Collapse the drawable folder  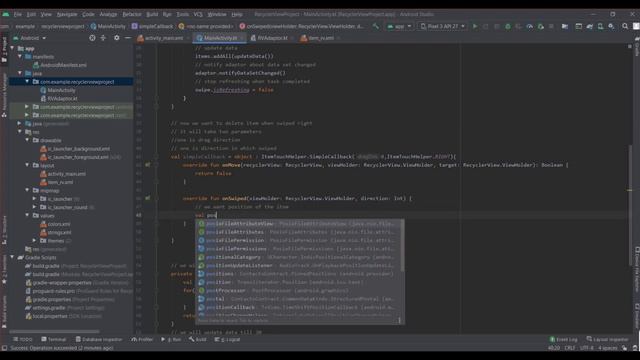click(27, 140)
